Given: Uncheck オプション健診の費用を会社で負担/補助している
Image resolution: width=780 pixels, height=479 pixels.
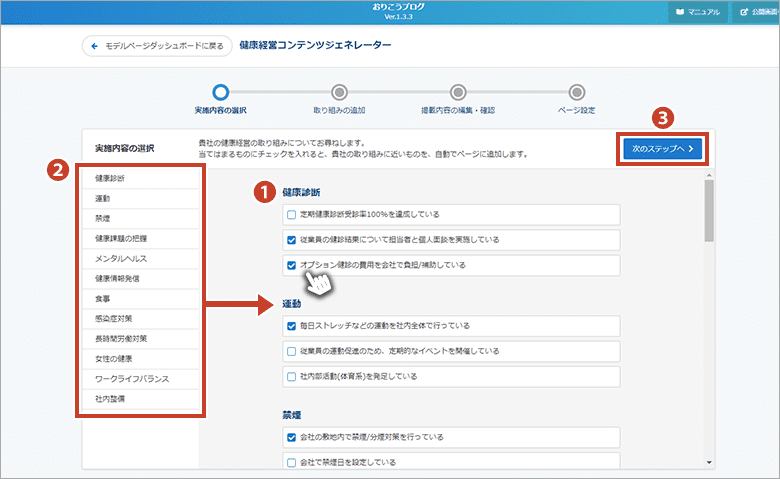Looking at the screenshot, I should pyautogui.click(x=291, y=266).
